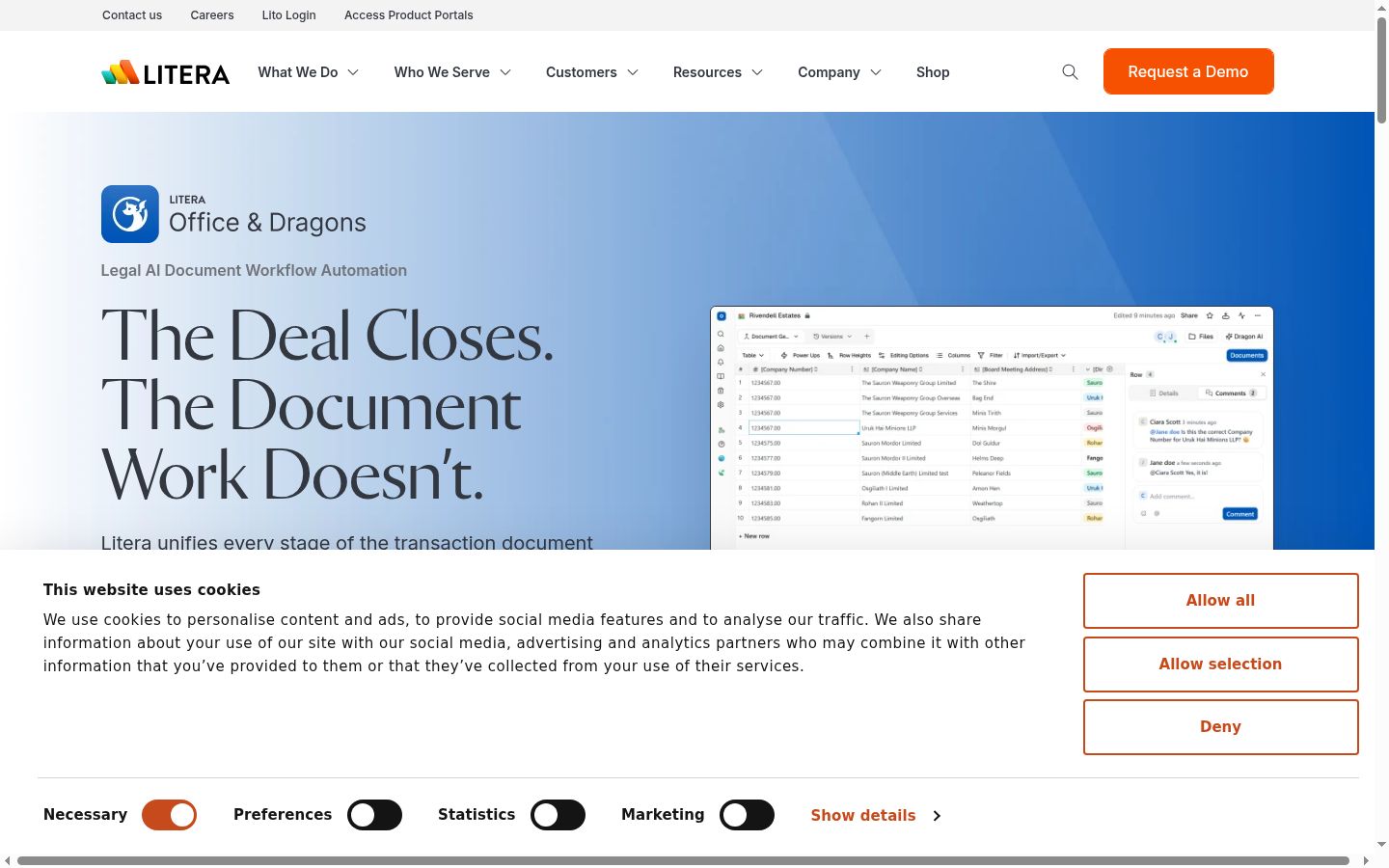Click the horizontal scrollbar at bottom
Screen dimensions: 1389x868
point(683,860)
